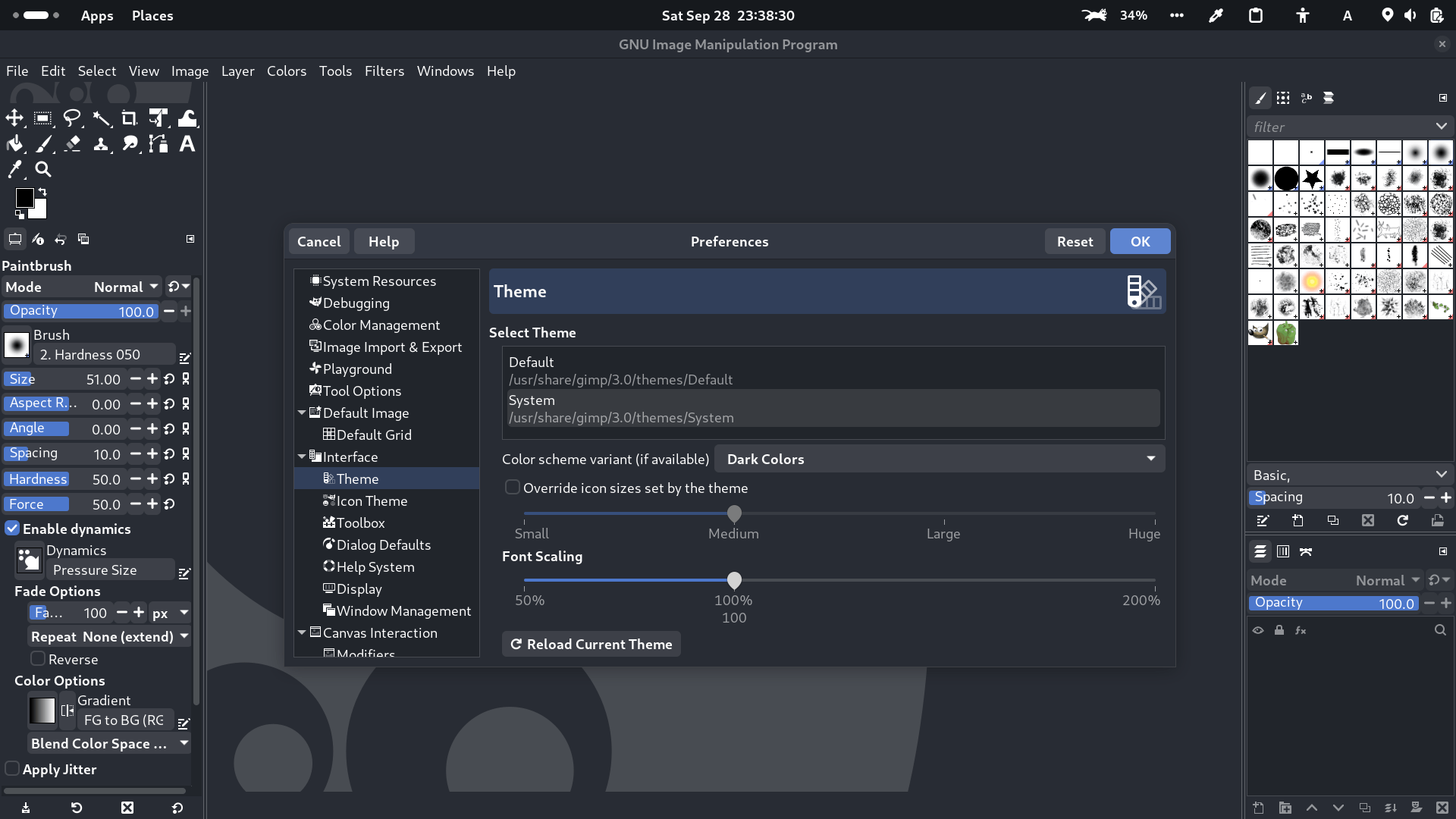The width and height of the screenshot is (1456, 819).
Task: Select the Fuzzy Select magic wand tool
Action: pyautogui.click(x=101, y=118)
